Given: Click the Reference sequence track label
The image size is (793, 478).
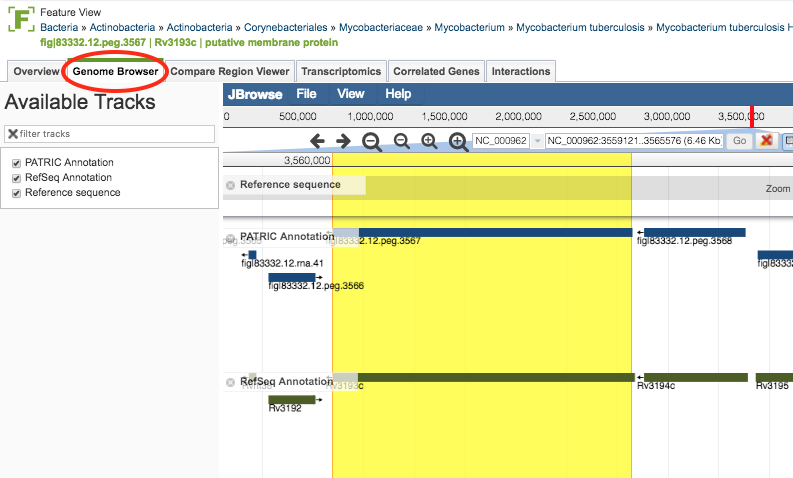Looking at the screenshot, I should point(290,185).
